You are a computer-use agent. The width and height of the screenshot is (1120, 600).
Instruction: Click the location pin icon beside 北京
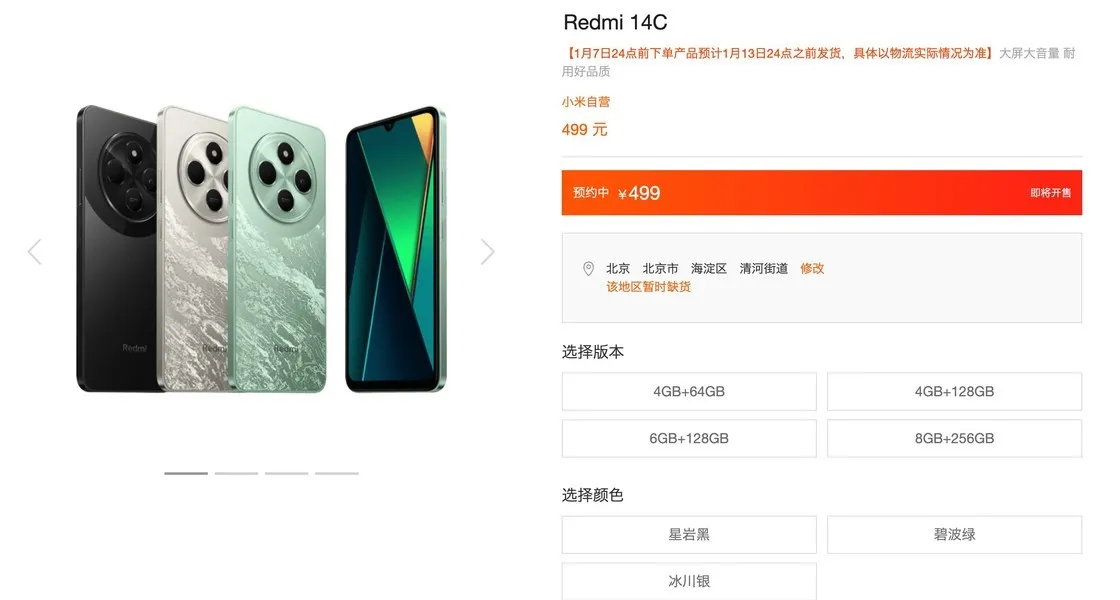589,269
